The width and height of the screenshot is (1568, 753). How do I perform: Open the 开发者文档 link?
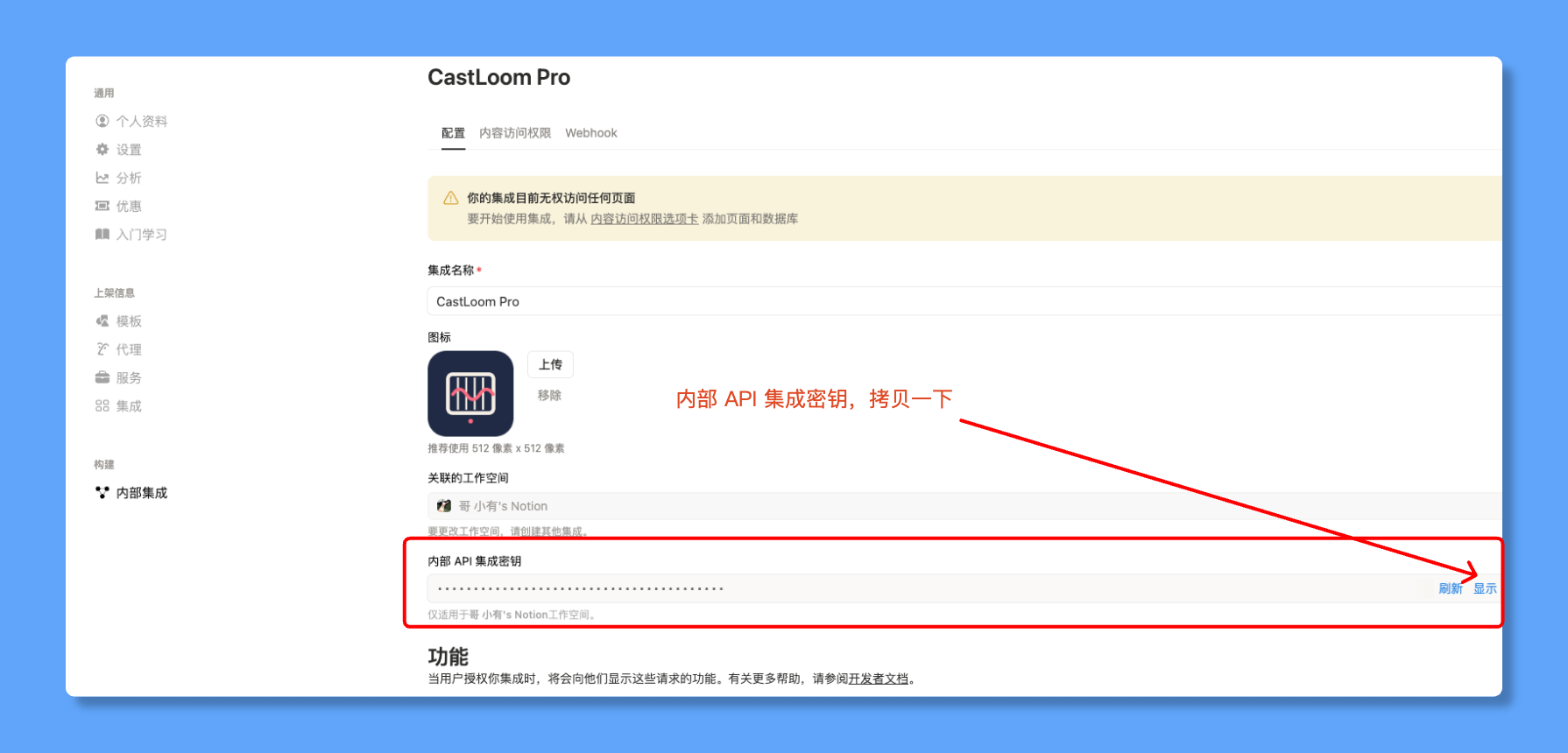(x=879, y=679)
